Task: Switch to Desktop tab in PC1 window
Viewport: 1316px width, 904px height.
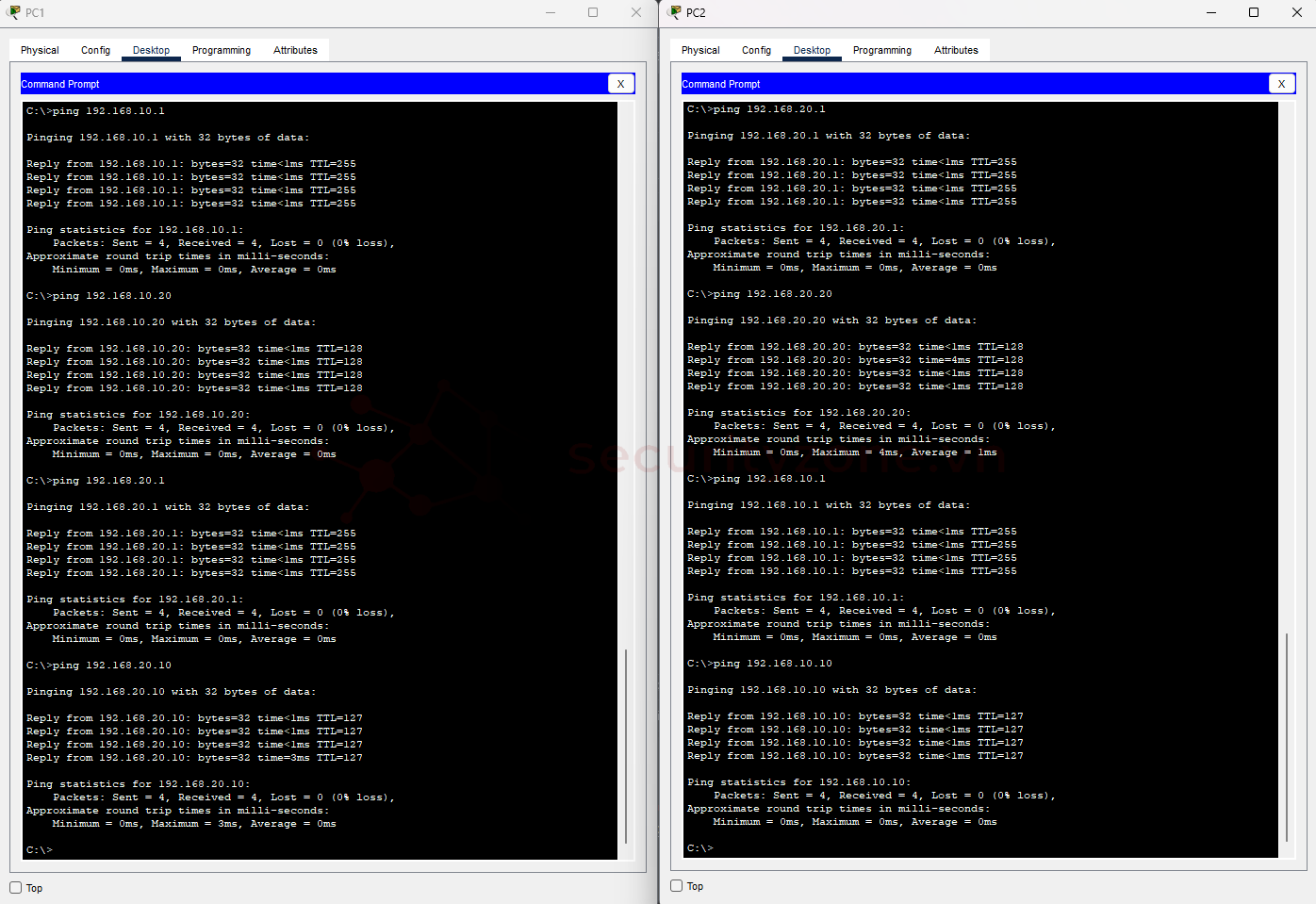Action: point(151,50)
